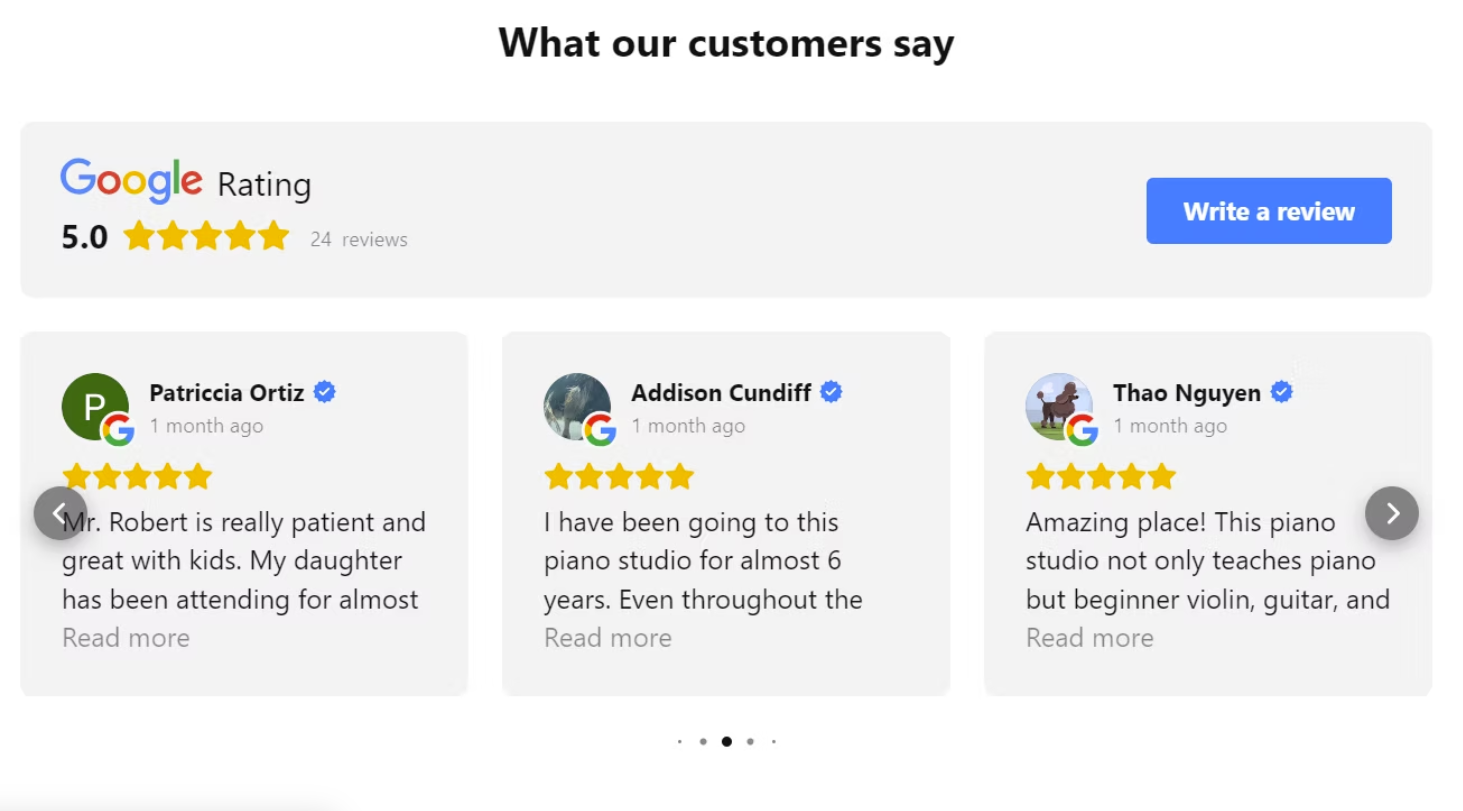Click Addison Cundiff's profile picture

coord(577,406)
